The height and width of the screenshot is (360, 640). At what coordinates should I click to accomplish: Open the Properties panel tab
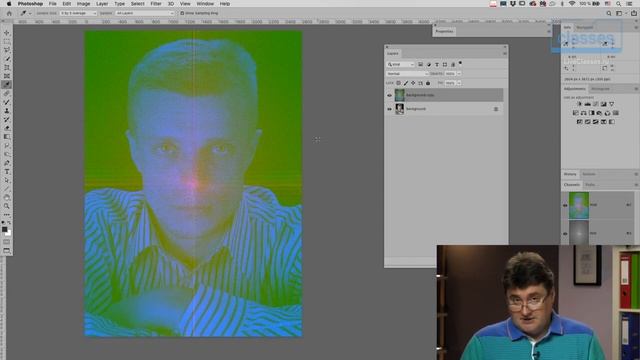444,31
